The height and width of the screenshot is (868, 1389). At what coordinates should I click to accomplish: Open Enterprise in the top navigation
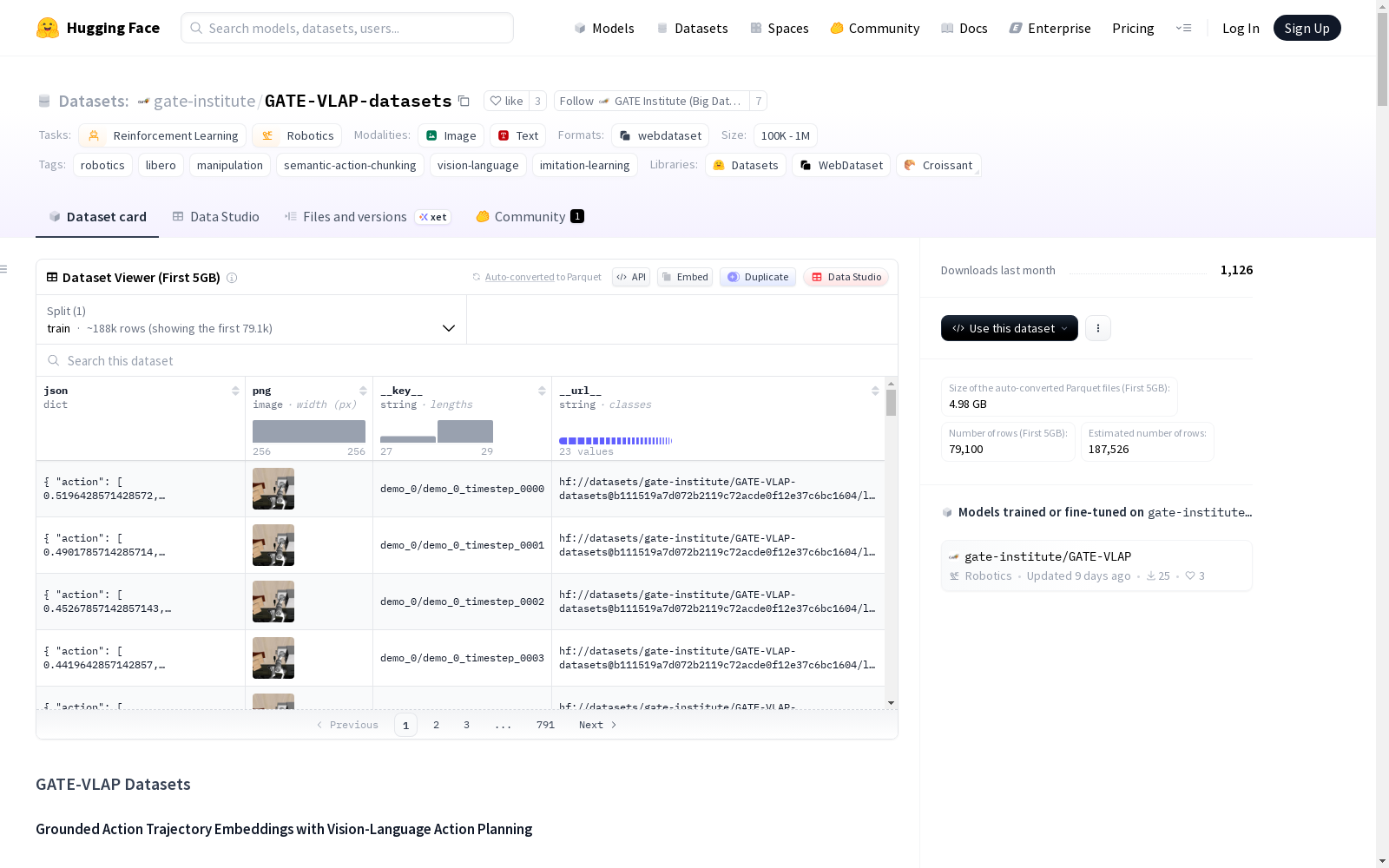tap(1050, 28)
